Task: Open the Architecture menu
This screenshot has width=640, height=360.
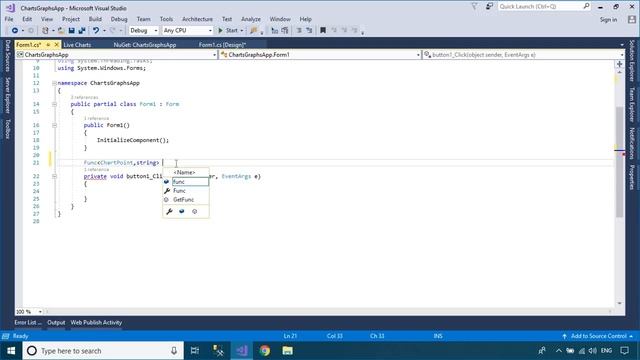Action: click(x=197, y=19)
